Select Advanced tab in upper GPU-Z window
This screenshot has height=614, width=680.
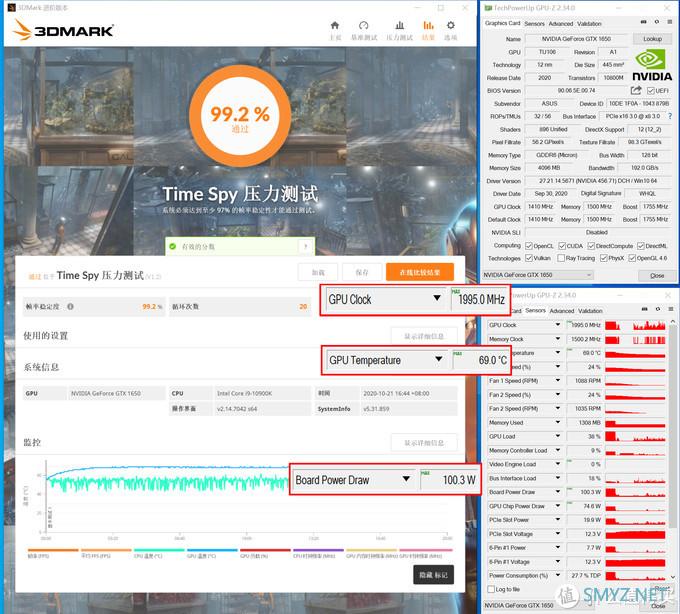point(561,24)
